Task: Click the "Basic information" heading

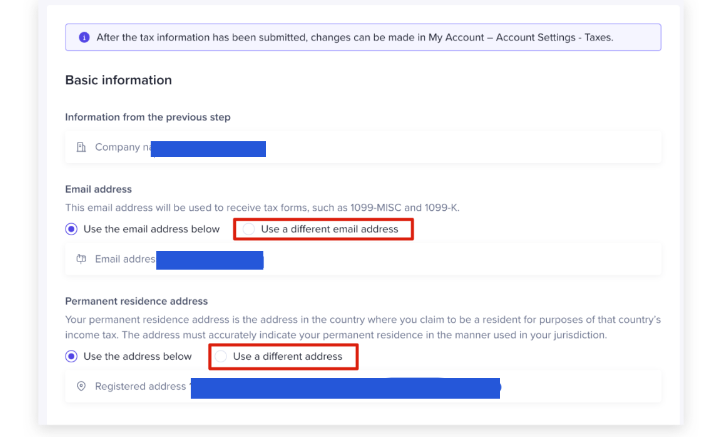Action: tap(118, 80)
